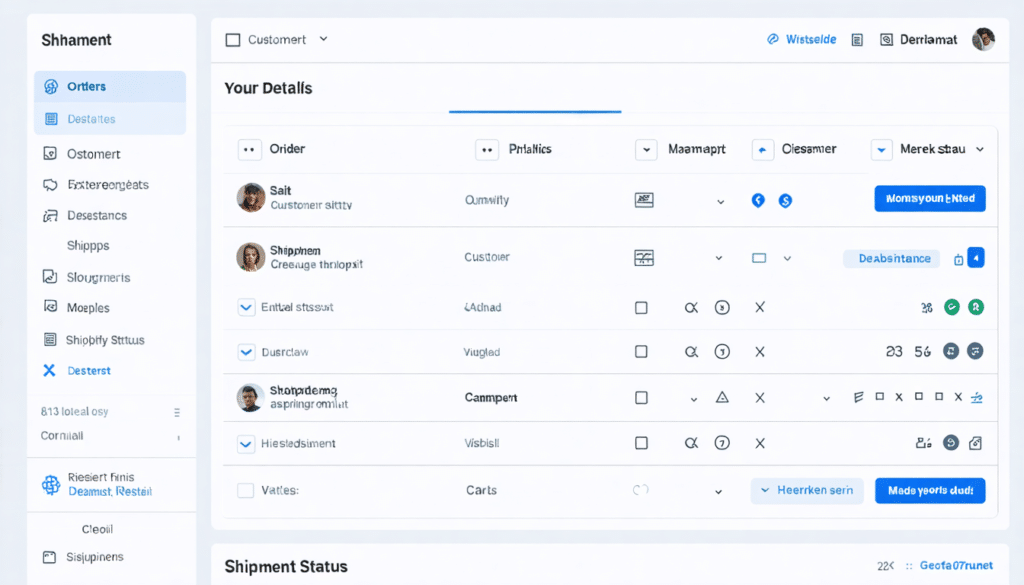
Task: Click the 'Cleoil' sidebar text
Action: coord(97,530)
